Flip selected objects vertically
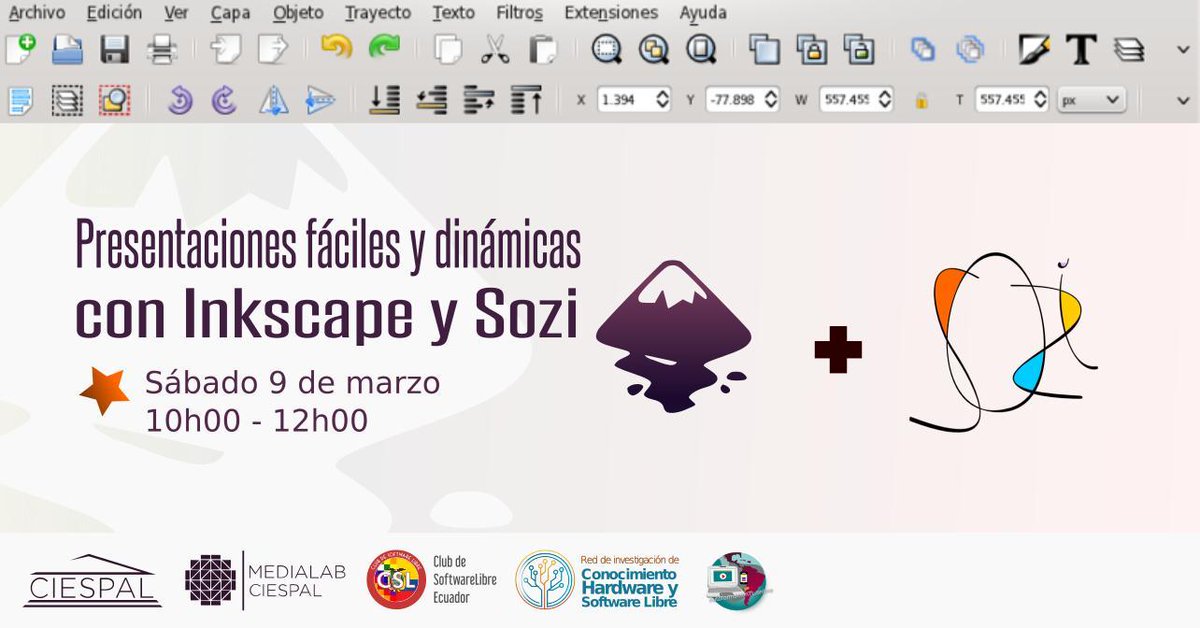 320,100
